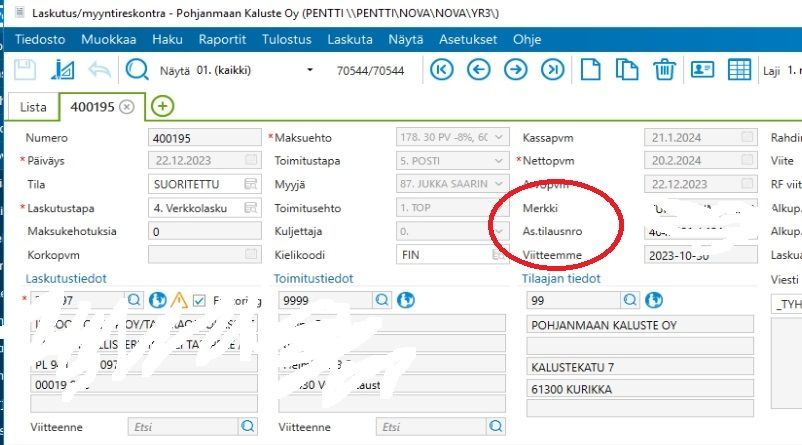Open the Näytä menu
This screenshot has width=802, height=445.
click(x=406, y=39)
